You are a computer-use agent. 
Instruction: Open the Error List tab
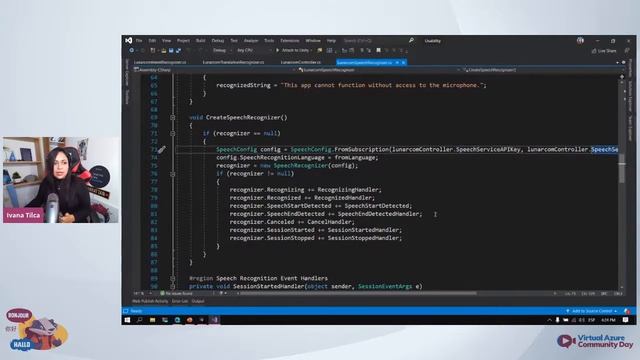pyautogui.click(x=180, y=301)
